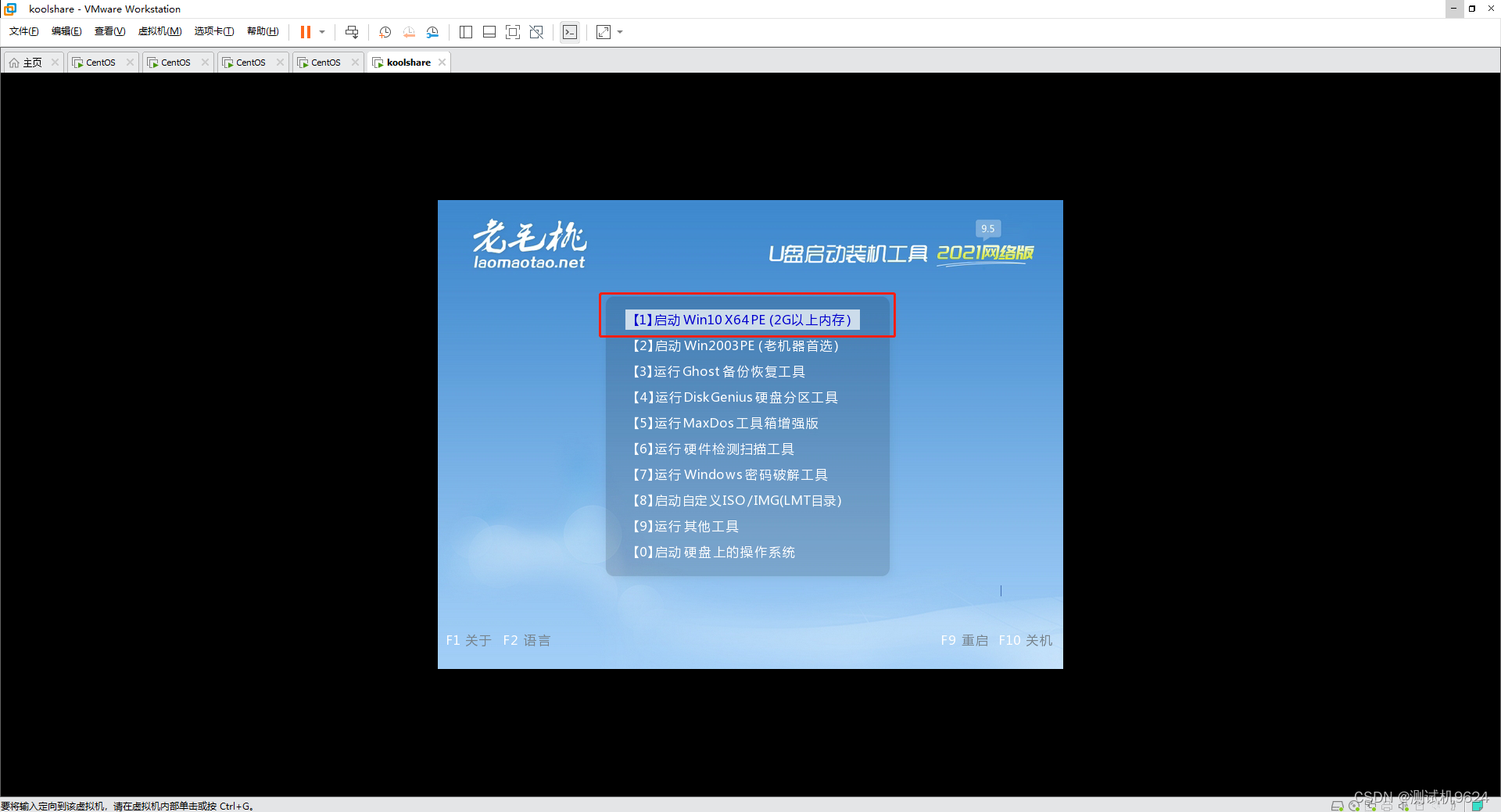Click the sound card status icon
Viewport: 1501px width, 812px height.
click(x=1403, y=806)
